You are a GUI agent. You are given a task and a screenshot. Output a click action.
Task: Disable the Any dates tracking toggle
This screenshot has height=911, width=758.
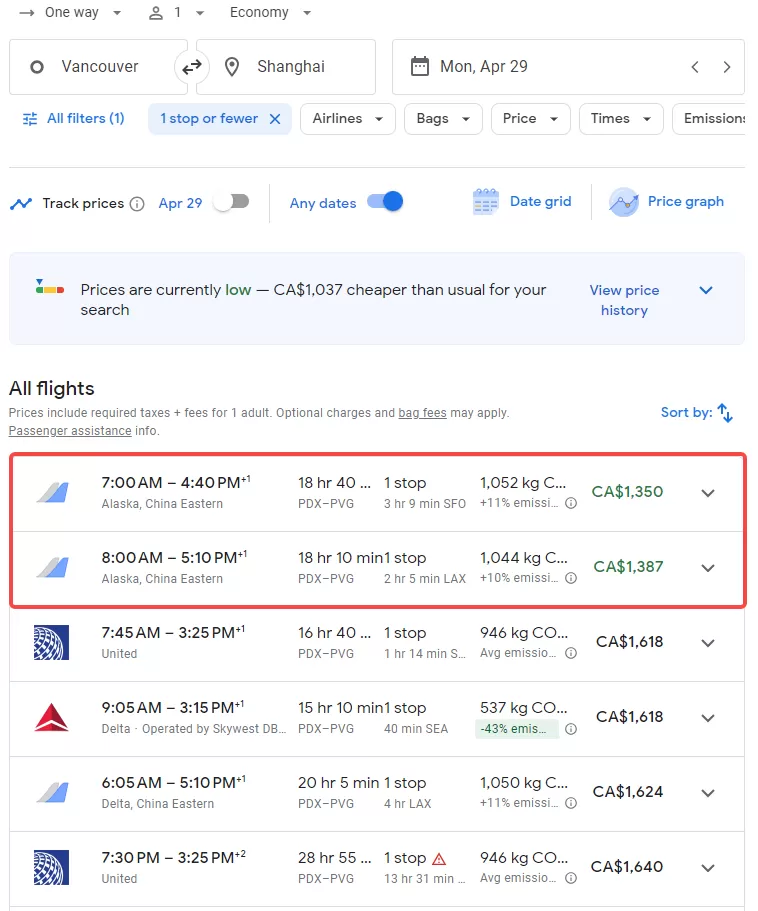pyautogui.click(x=386, y=202)
